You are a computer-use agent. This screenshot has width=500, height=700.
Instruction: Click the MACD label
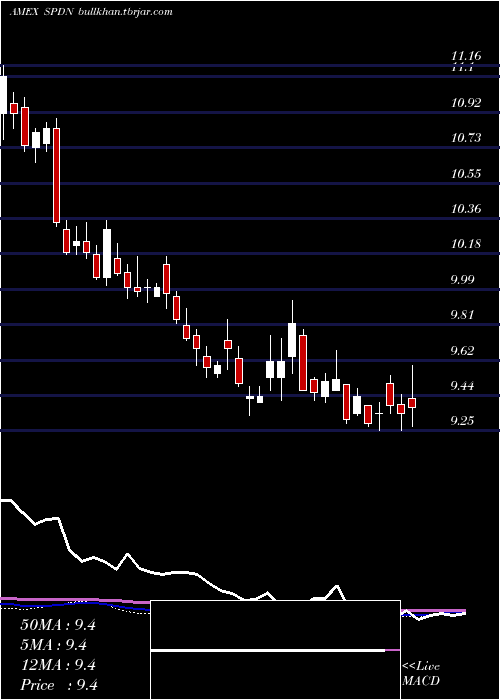point(421,681)
